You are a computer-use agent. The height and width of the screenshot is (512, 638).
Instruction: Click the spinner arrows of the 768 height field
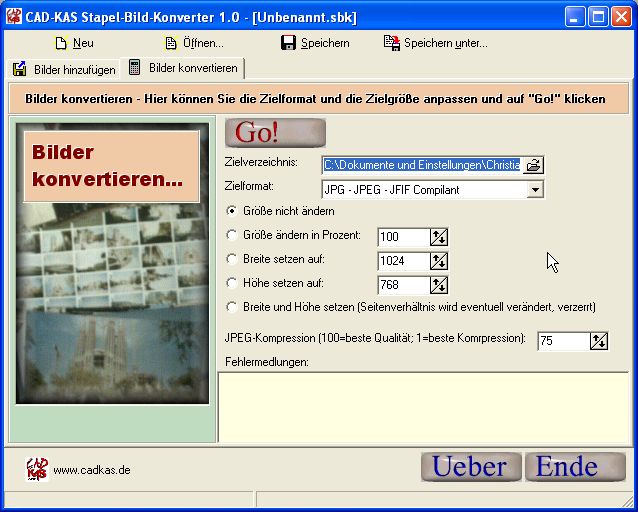pyautogui.click(x=439, y=285)
